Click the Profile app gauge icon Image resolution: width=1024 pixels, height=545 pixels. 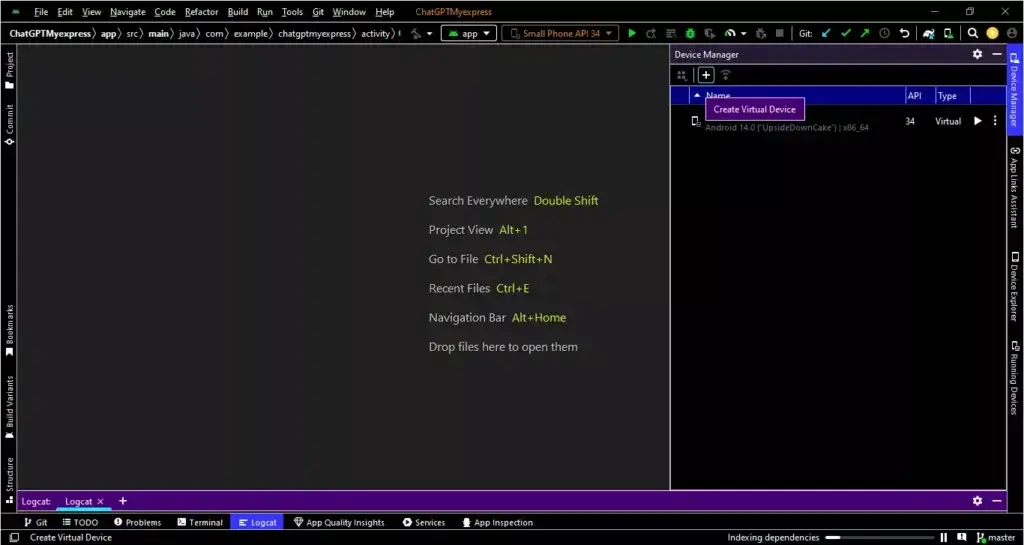pyautogui.click(x=731, y=33)
